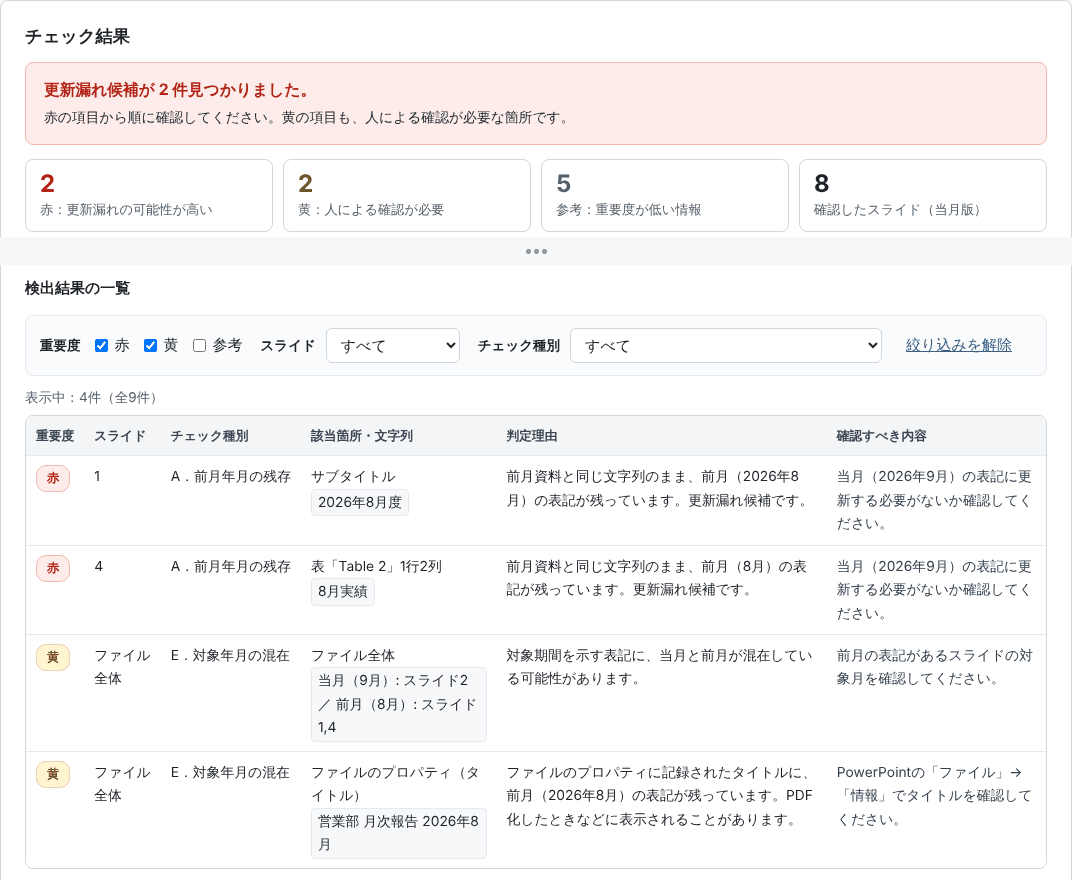Click the 絞り込みを解除 link

click(959, 345)
